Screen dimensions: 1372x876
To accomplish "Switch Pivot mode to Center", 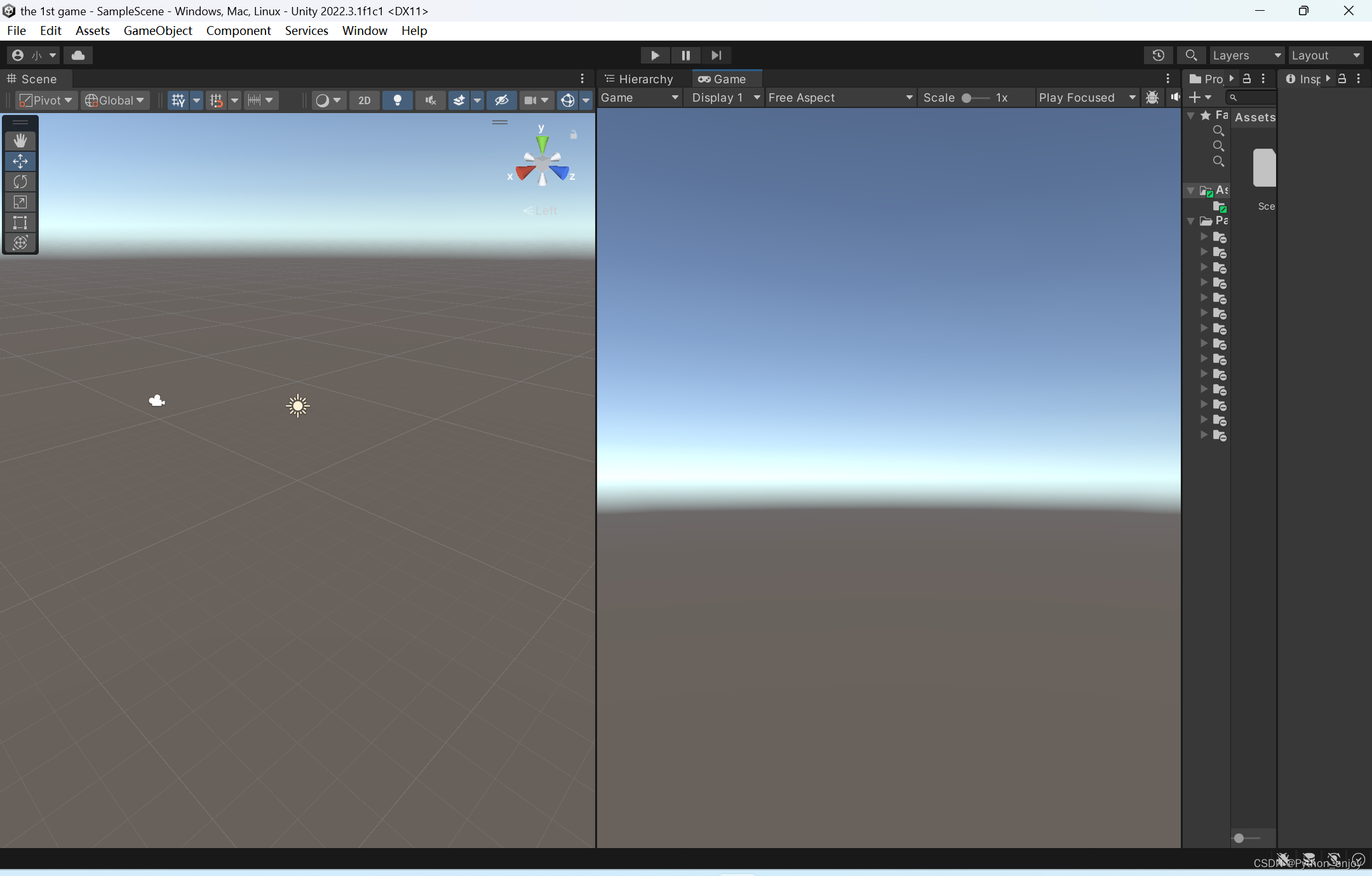I will coord(45,99).
